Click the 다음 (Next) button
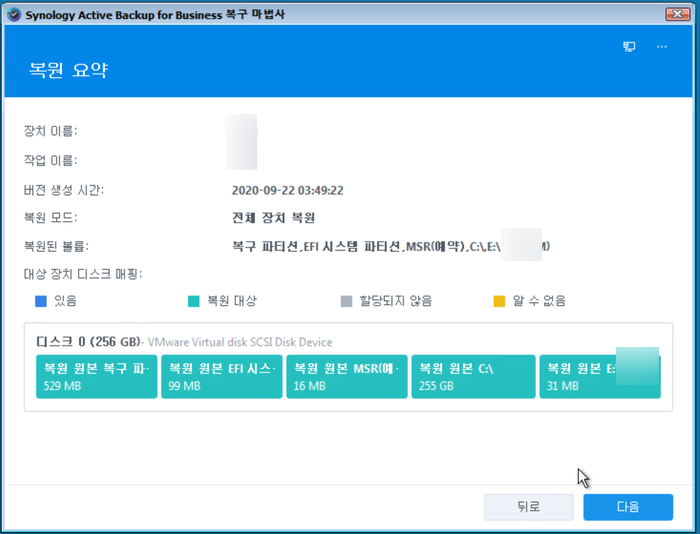 [628, 507]
